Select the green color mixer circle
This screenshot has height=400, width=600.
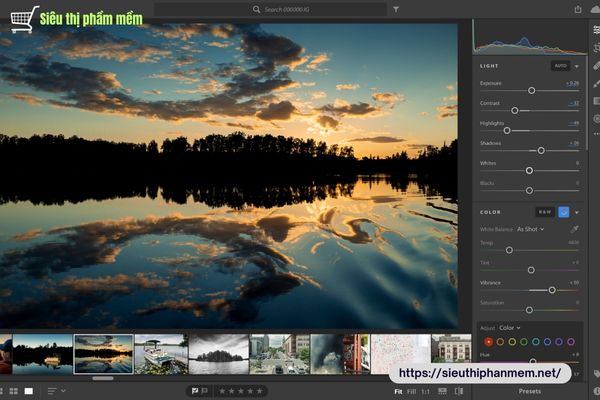(x=524, y=341)
